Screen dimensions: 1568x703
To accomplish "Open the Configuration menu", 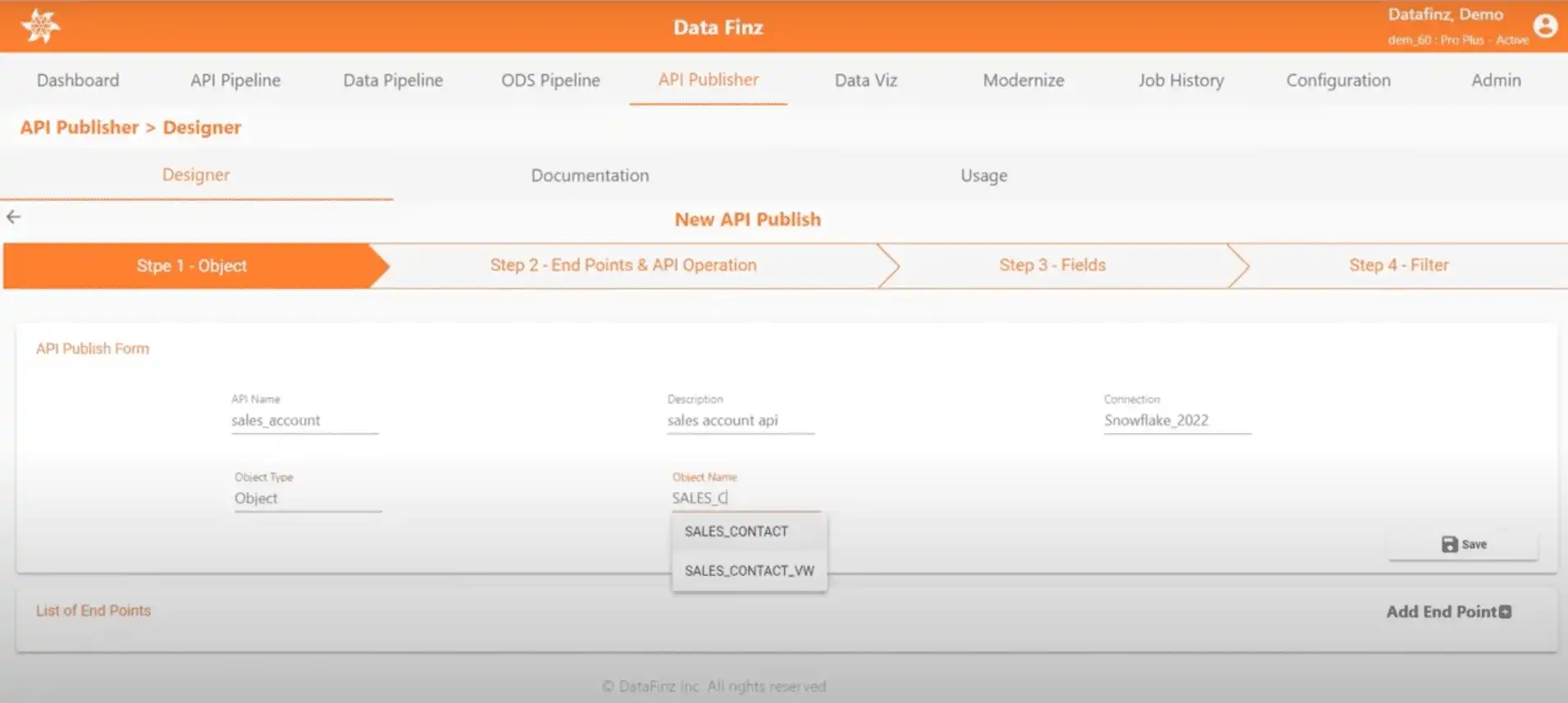I will coord(1338,80).
